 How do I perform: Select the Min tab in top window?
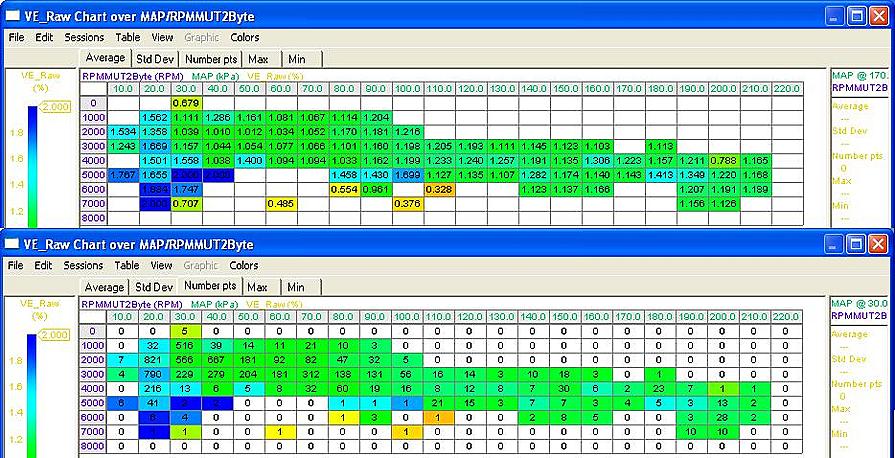coord(296,59)
